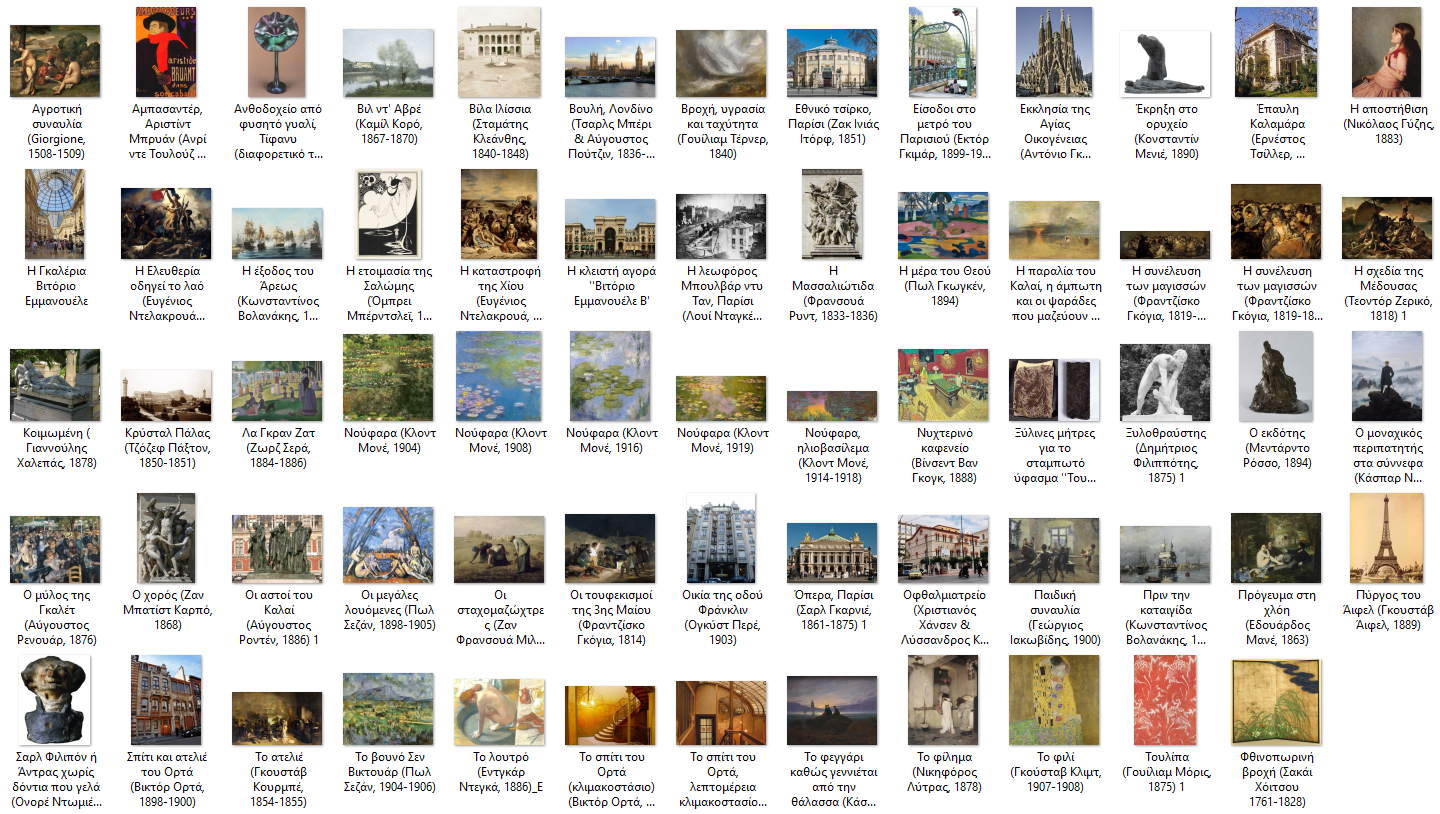
Task: Select the 'Η κλειστή αγορά' arcade thumbnail
Action: [x=611, y=228]
